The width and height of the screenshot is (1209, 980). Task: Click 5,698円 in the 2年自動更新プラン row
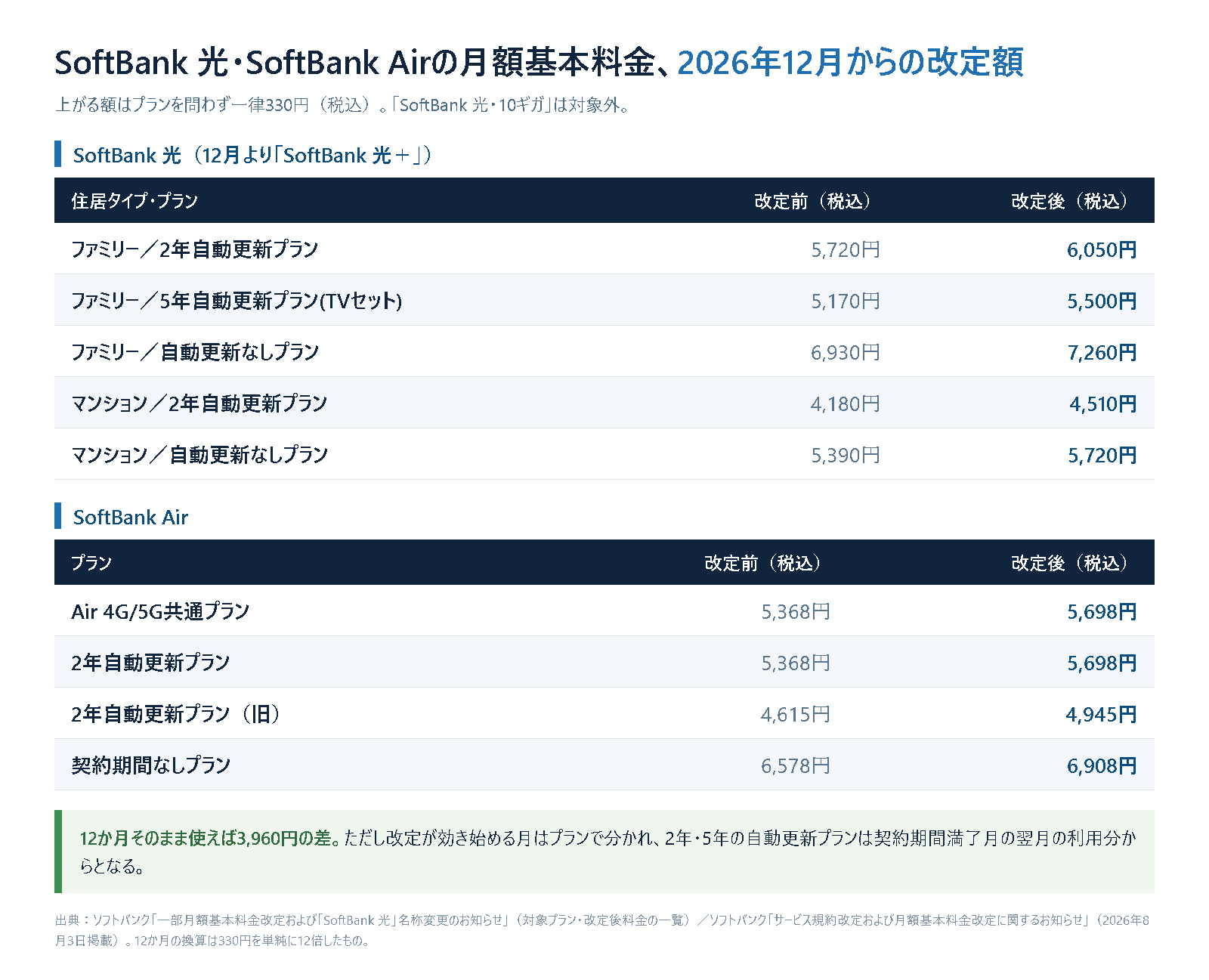pos(1102,663)
